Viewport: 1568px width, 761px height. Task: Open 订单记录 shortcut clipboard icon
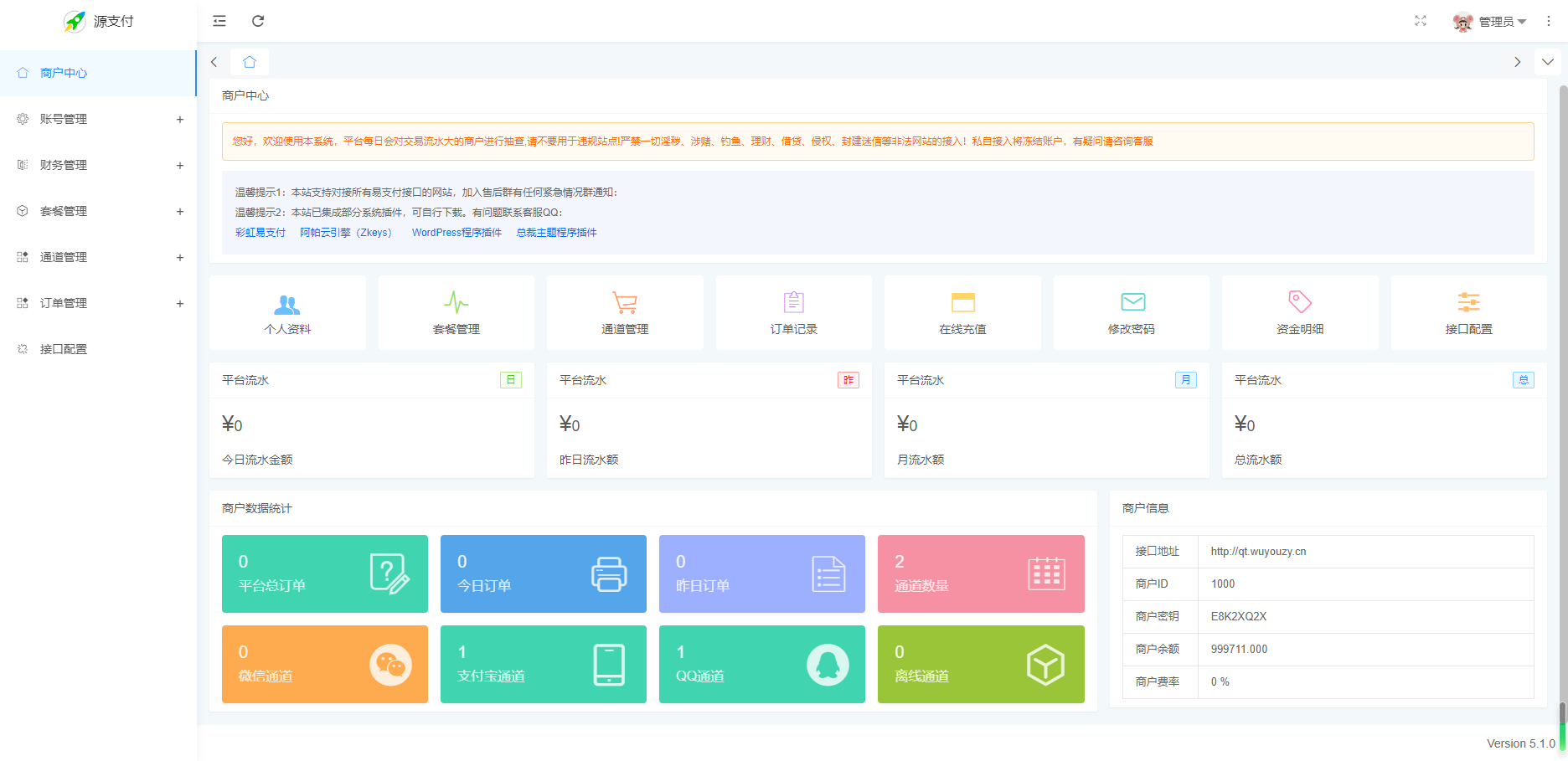794,302
